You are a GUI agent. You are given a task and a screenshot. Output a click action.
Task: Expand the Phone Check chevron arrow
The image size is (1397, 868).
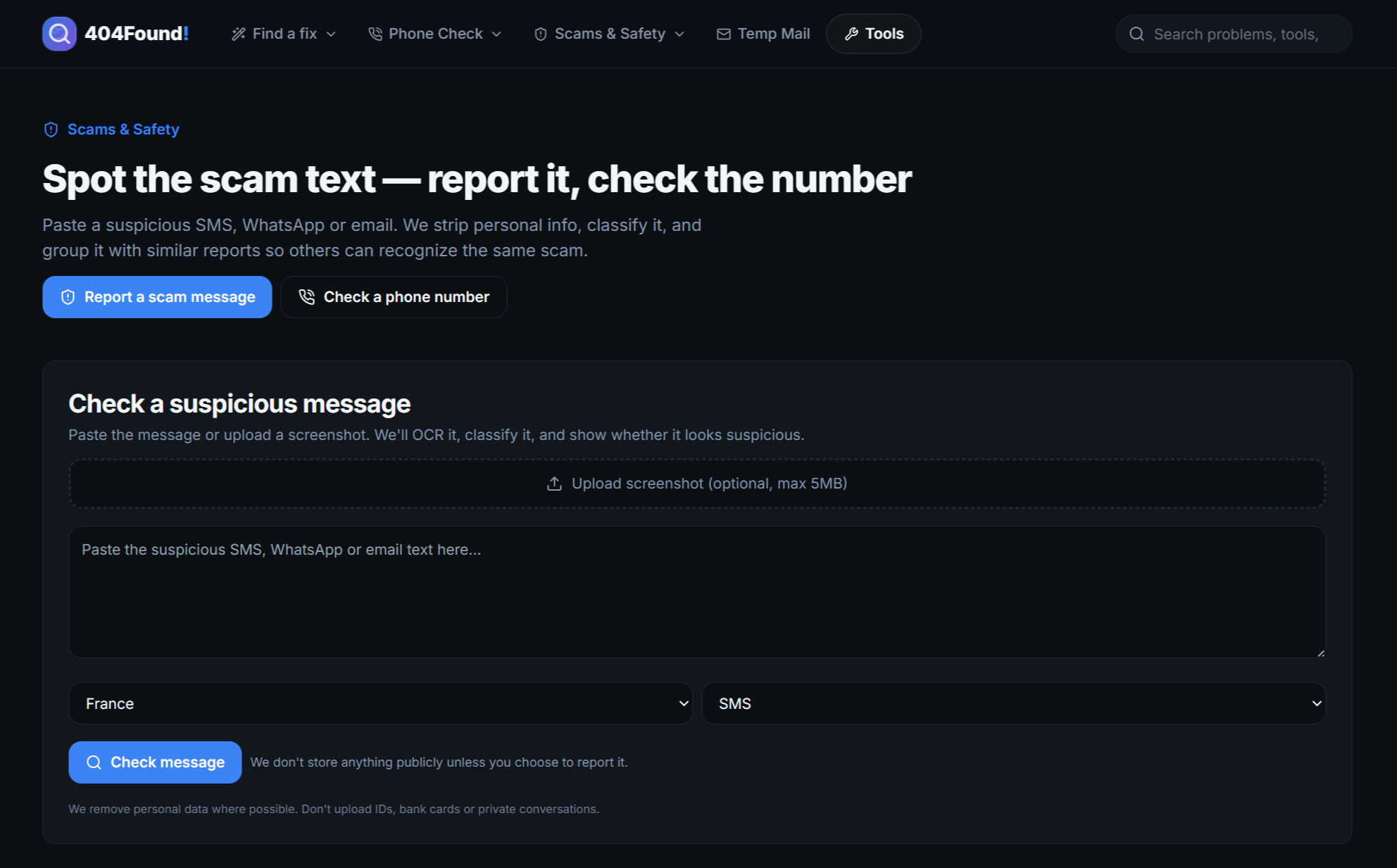click(496, 34)
